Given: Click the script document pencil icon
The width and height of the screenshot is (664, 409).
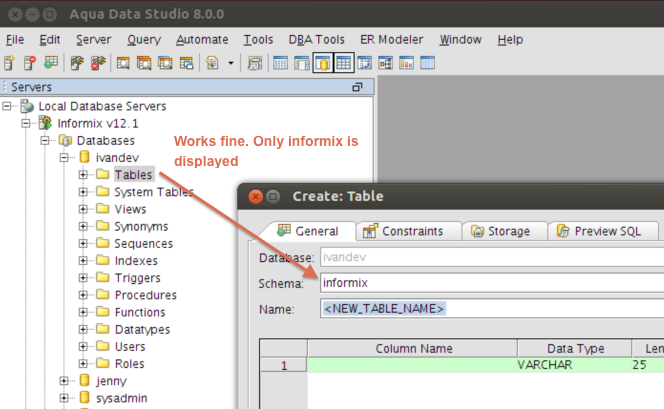Looking at the screenshot, I should [212, 63].
